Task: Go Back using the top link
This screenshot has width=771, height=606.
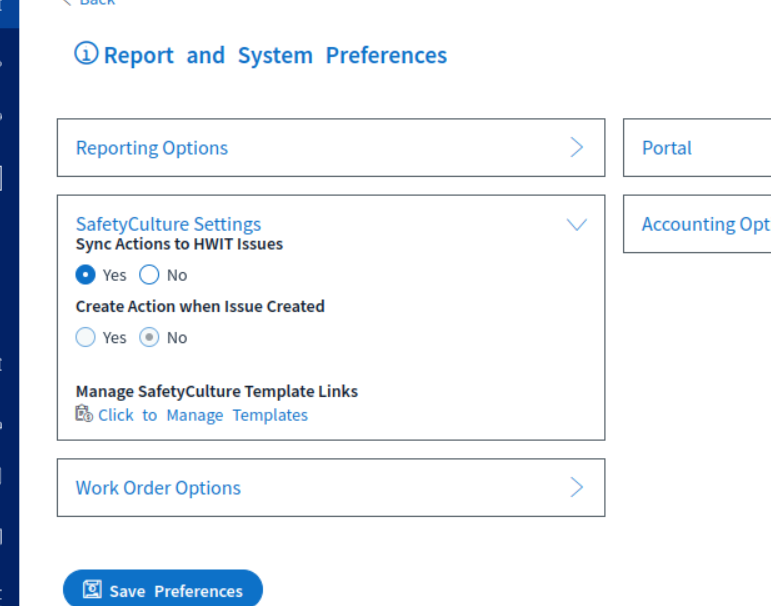Action: click(89, 2)
